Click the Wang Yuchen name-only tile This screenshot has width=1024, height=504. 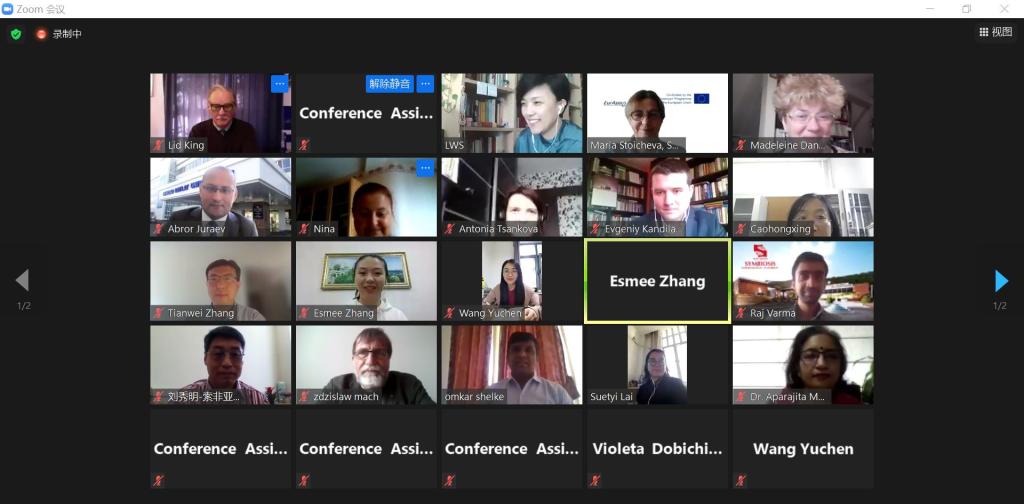point(803,449)
